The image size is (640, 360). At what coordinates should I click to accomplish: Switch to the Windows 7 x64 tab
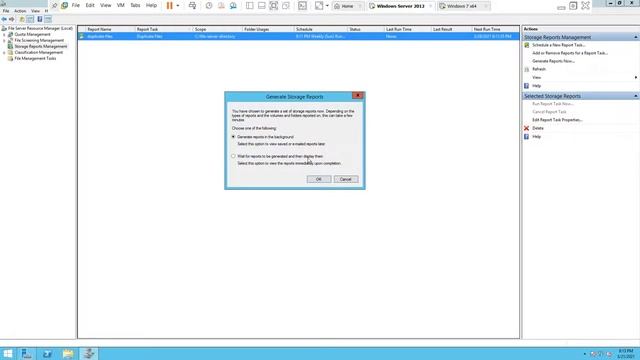[x=463, y=6]
